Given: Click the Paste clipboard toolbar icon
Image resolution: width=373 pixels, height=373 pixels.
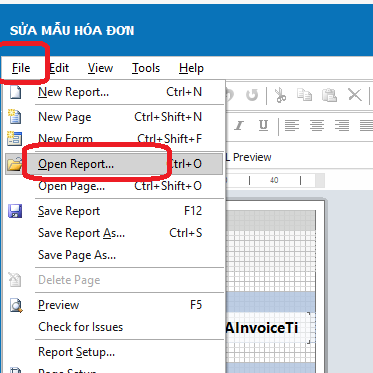Looking at the screenshot, I should [329, 95].
